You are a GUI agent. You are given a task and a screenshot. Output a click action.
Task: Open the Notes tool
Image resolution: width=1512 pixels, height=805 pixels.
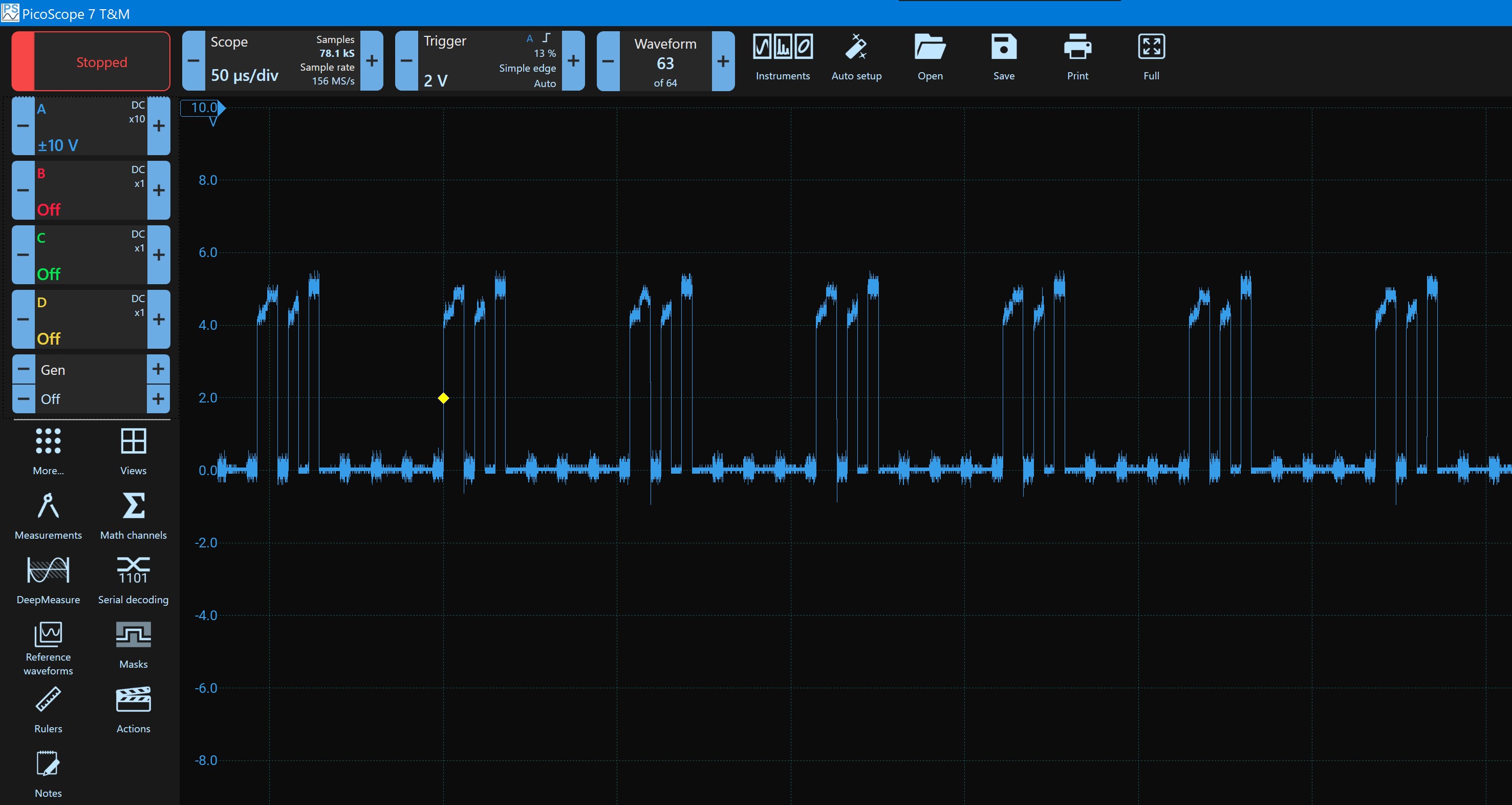pyautogui.click(x=48, y=774)
